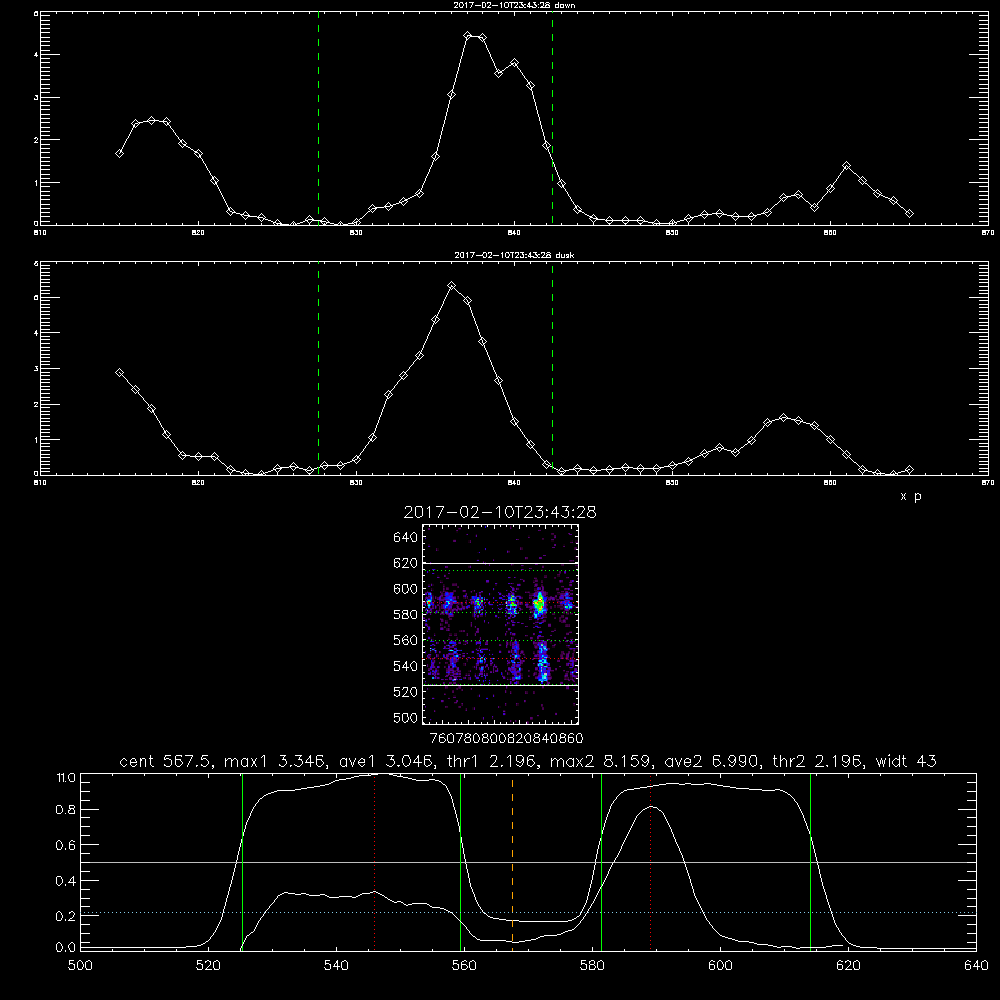Image resolution: width=1000 pixels, height=1000 pixels.
Task: Click the '0.4' y-axis label of bottom plot
Action: (x=66, y=881)
